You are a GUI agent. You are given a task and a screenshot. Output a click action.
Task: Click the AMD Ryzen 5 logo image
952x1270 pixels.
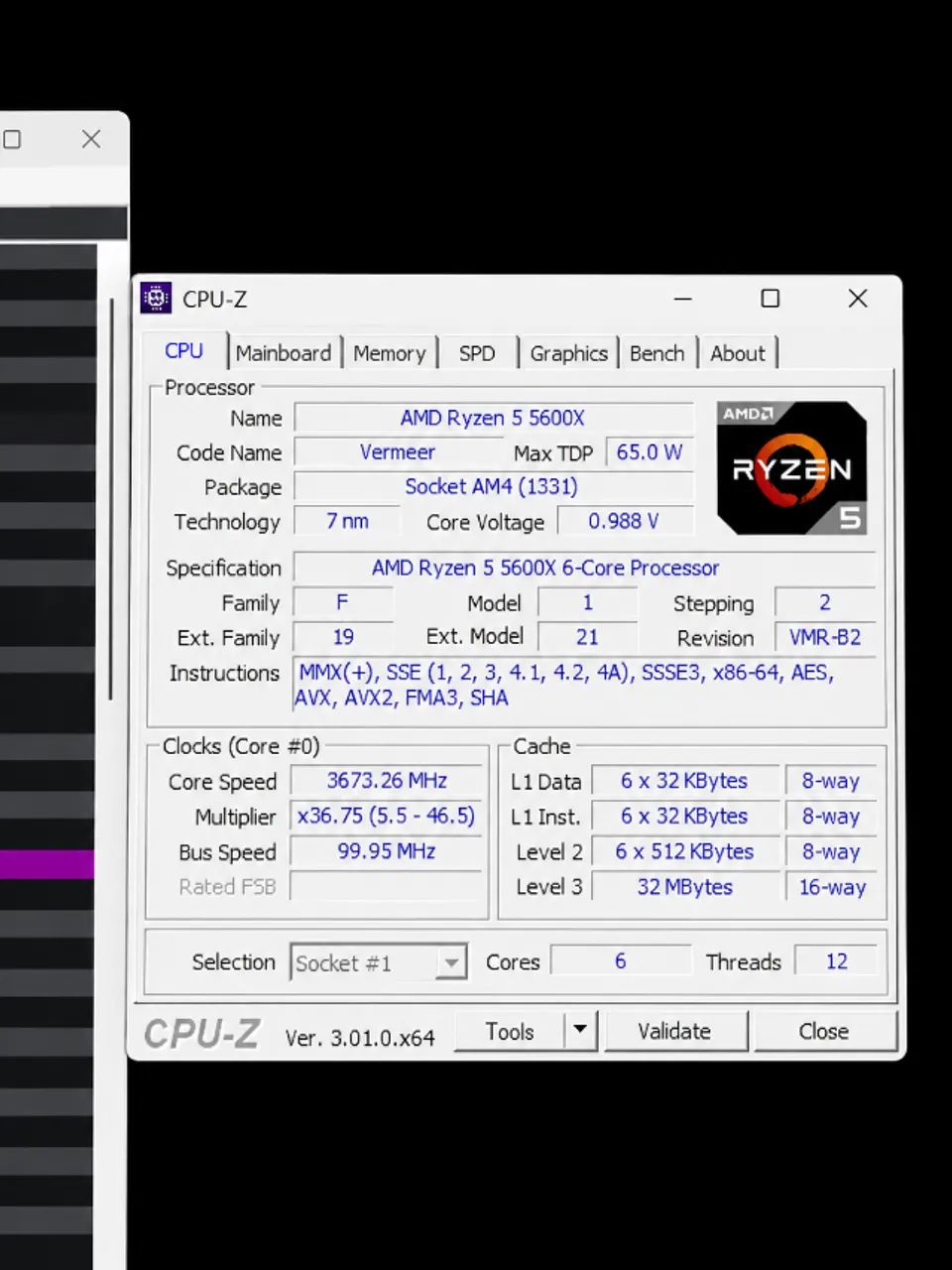coord(791,468)
